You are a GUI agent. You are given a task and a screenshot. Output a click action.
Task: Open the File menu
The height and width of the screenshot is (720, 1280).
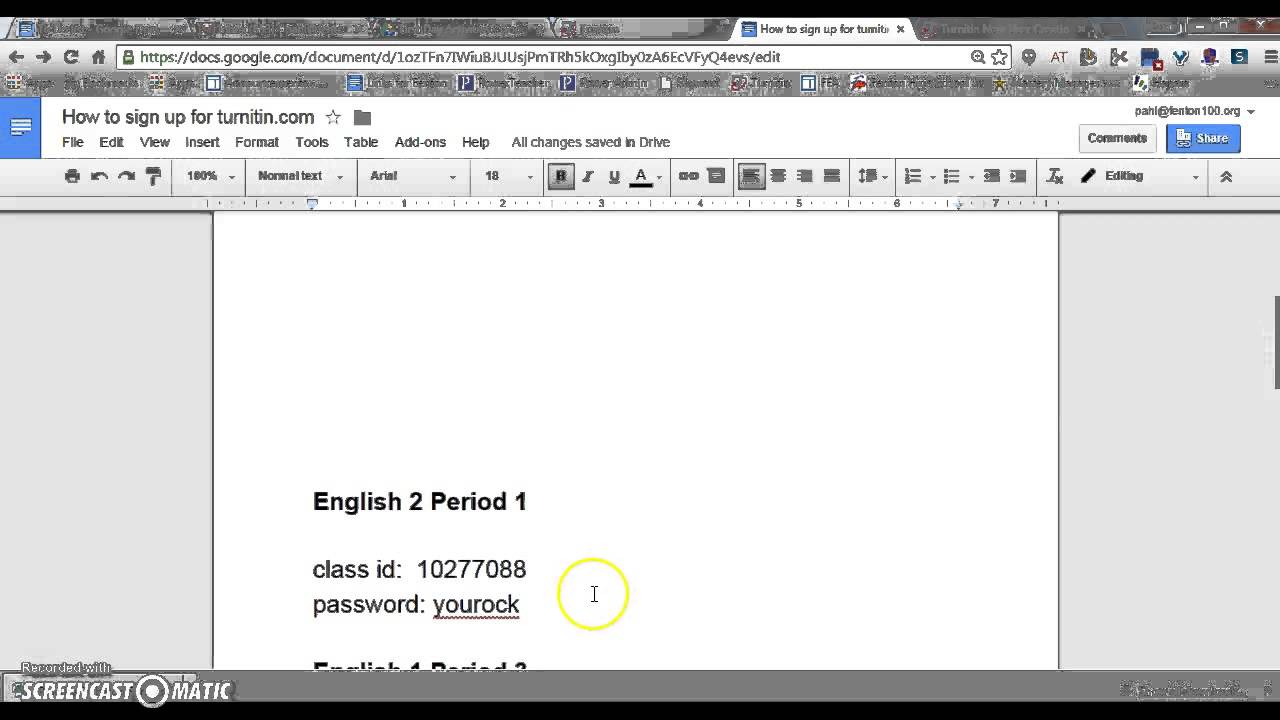[x=73, y=142]
